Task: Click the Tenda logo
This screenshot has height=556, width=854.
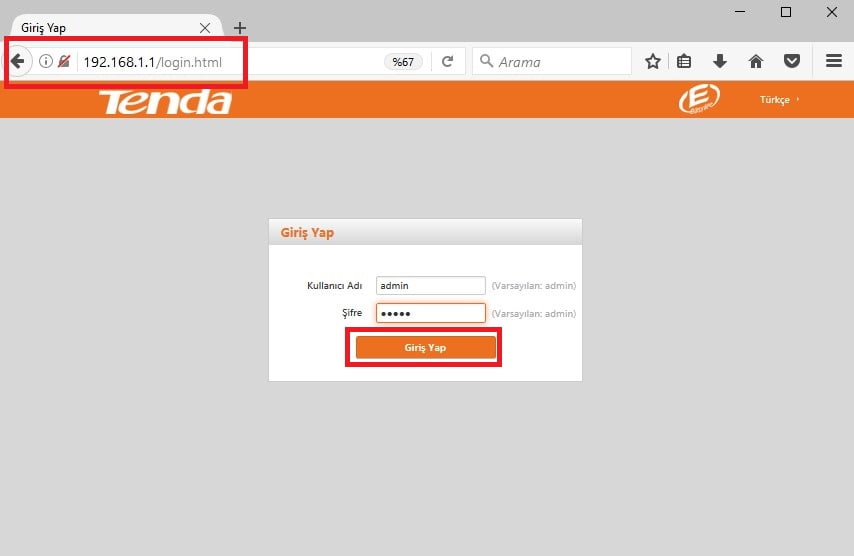Action: [165, 101]
